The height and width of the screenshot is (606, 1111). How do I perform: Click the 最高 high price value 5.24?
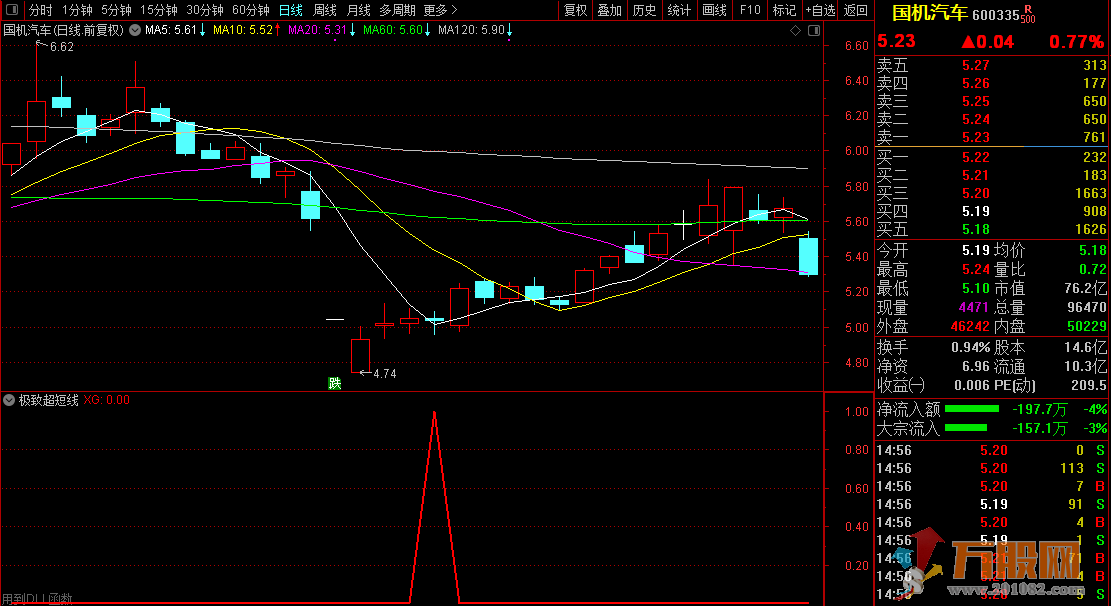click(976, 269)
